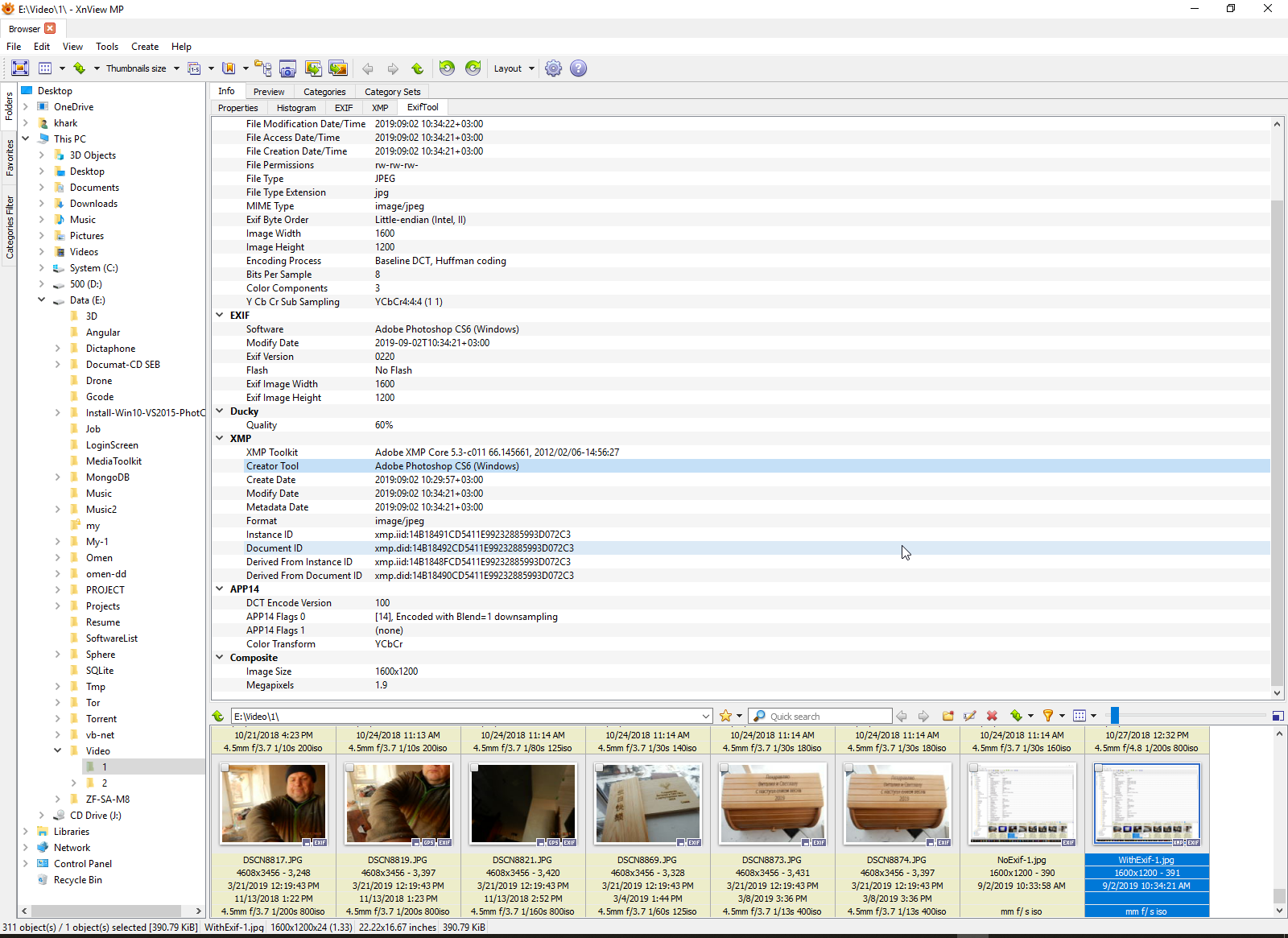
Task: Click the rename file pencil icon
Action: pos(970,716)
